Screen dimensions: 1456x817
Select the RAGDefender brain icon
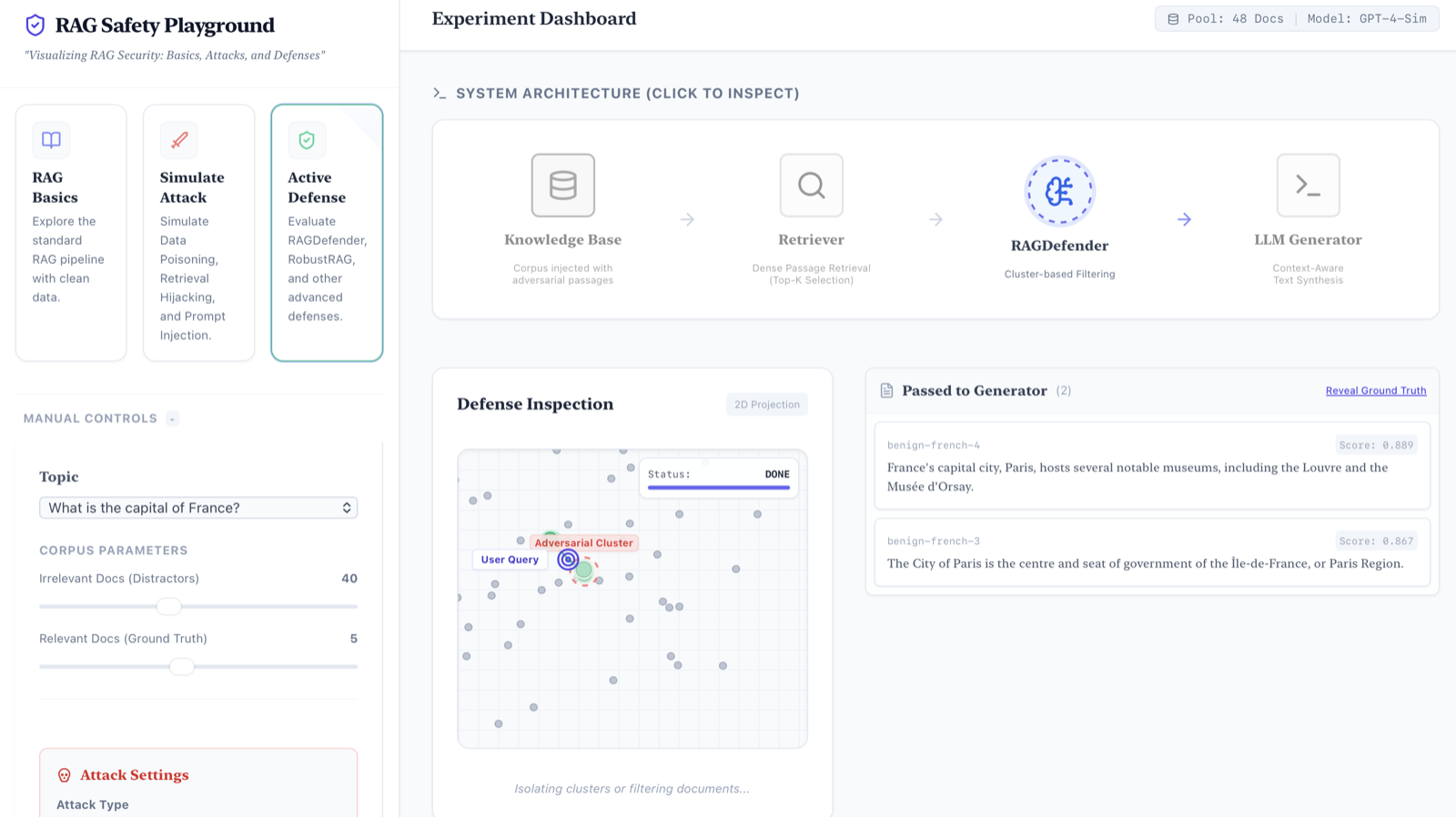1059,191
